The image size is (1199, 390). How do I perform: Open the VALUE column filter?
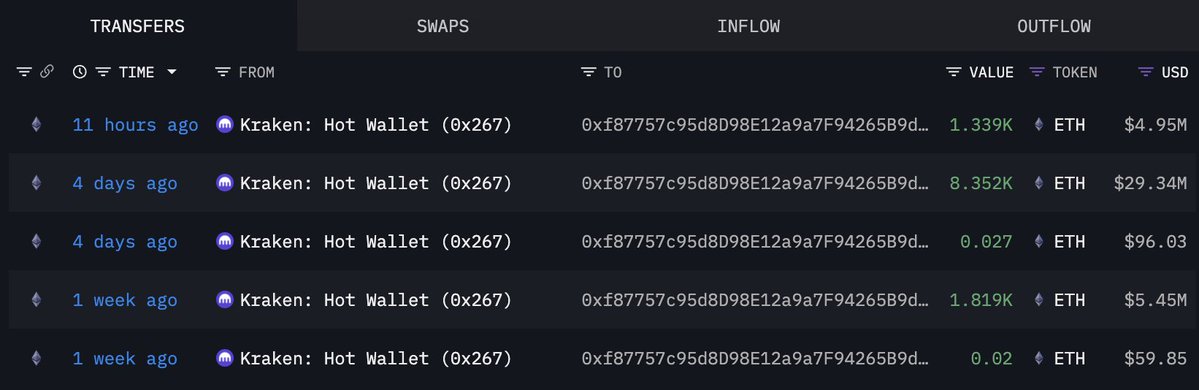coord(954,72)
